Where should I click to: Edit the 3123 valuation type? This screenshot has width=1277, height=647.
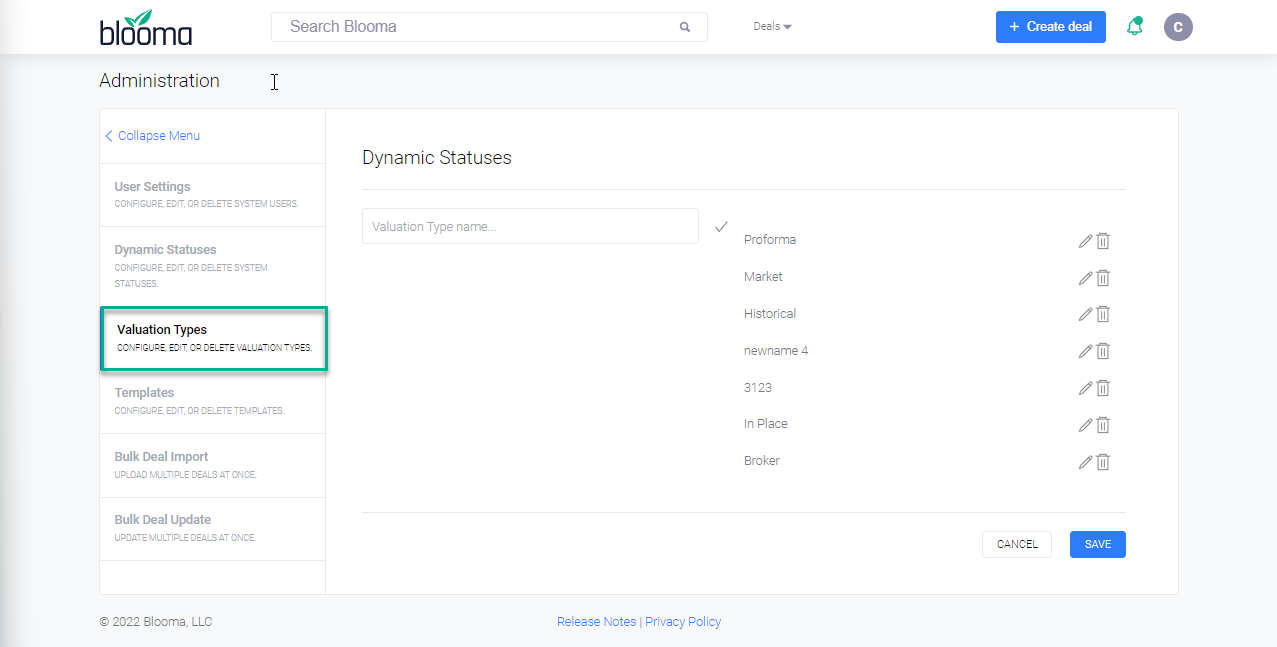click(x=1085, y=388)
